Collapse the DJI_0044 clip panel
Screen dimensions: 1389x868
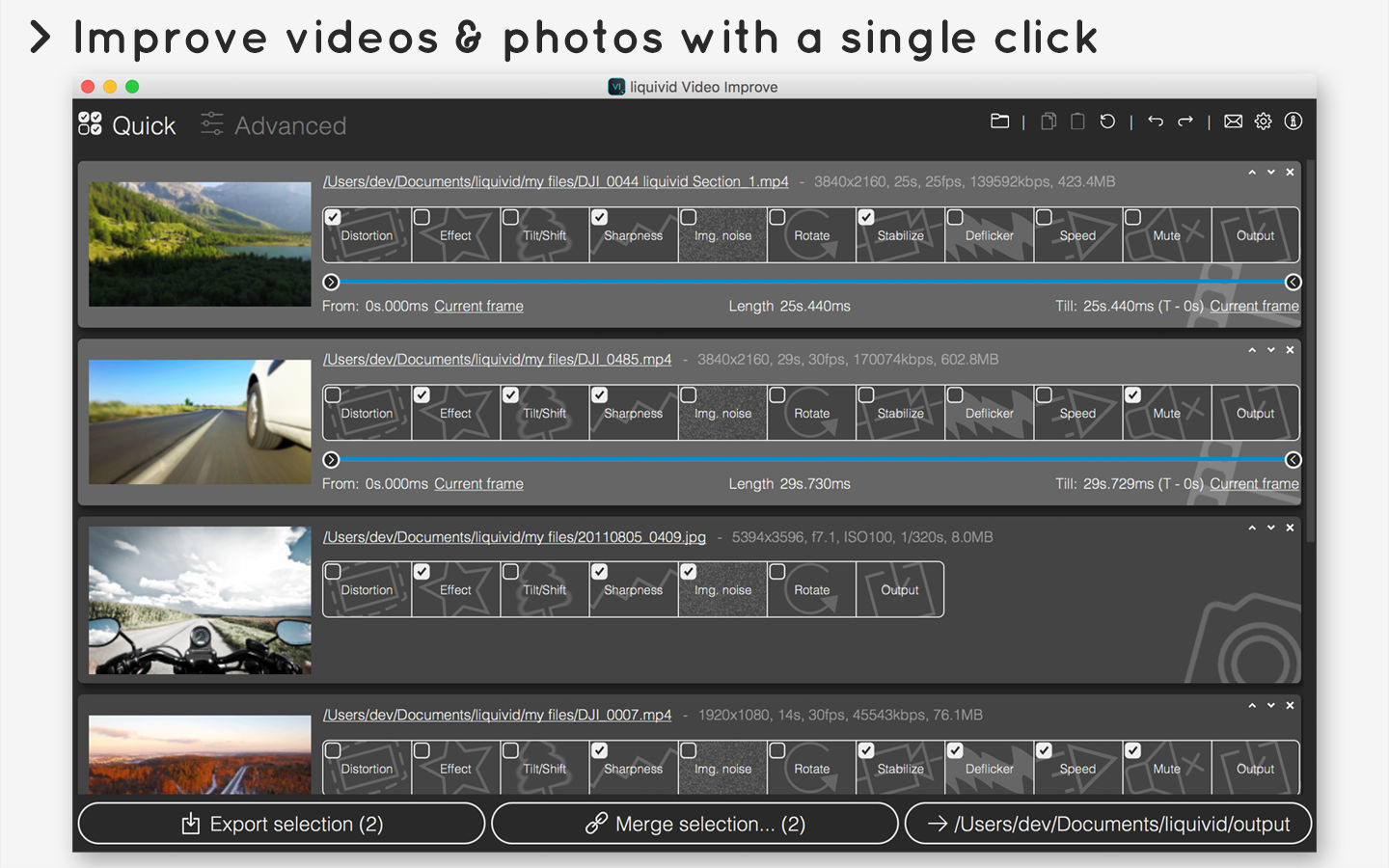pos(1252,172)
